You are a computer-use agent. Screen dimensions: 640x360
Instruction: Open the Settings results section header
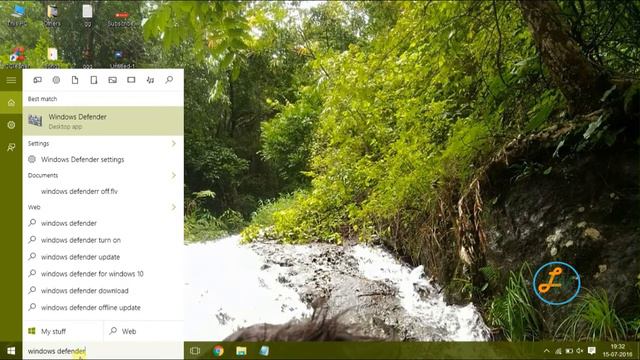click(x=38, y=144)
